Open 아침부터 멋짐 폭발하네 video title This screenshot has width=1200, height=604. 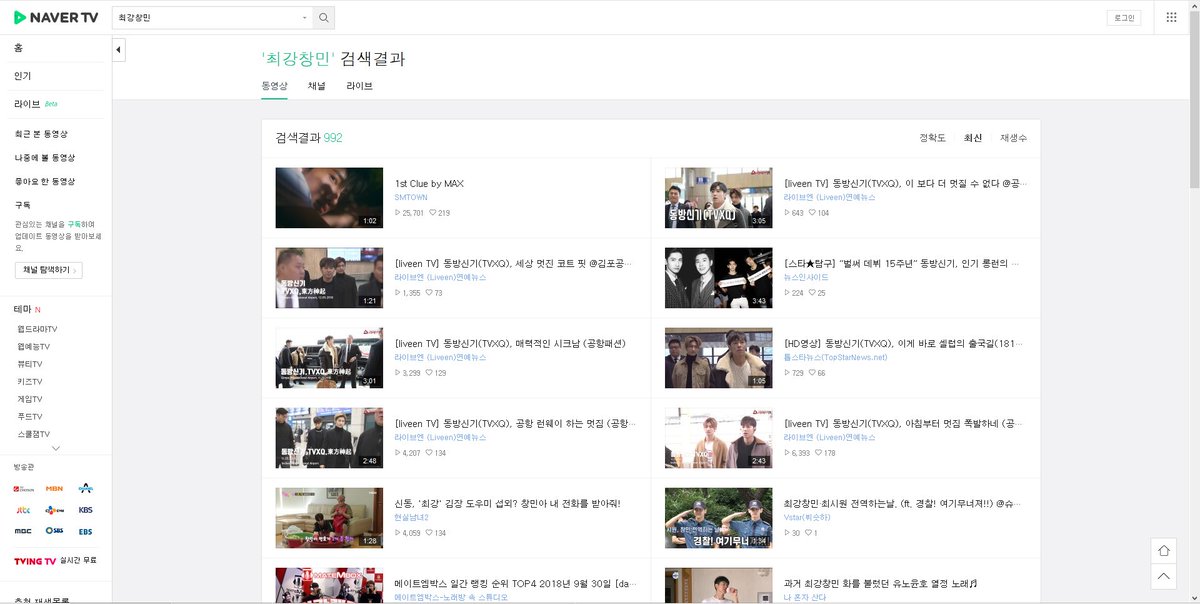pyautogui.click(x=905, y=424)
